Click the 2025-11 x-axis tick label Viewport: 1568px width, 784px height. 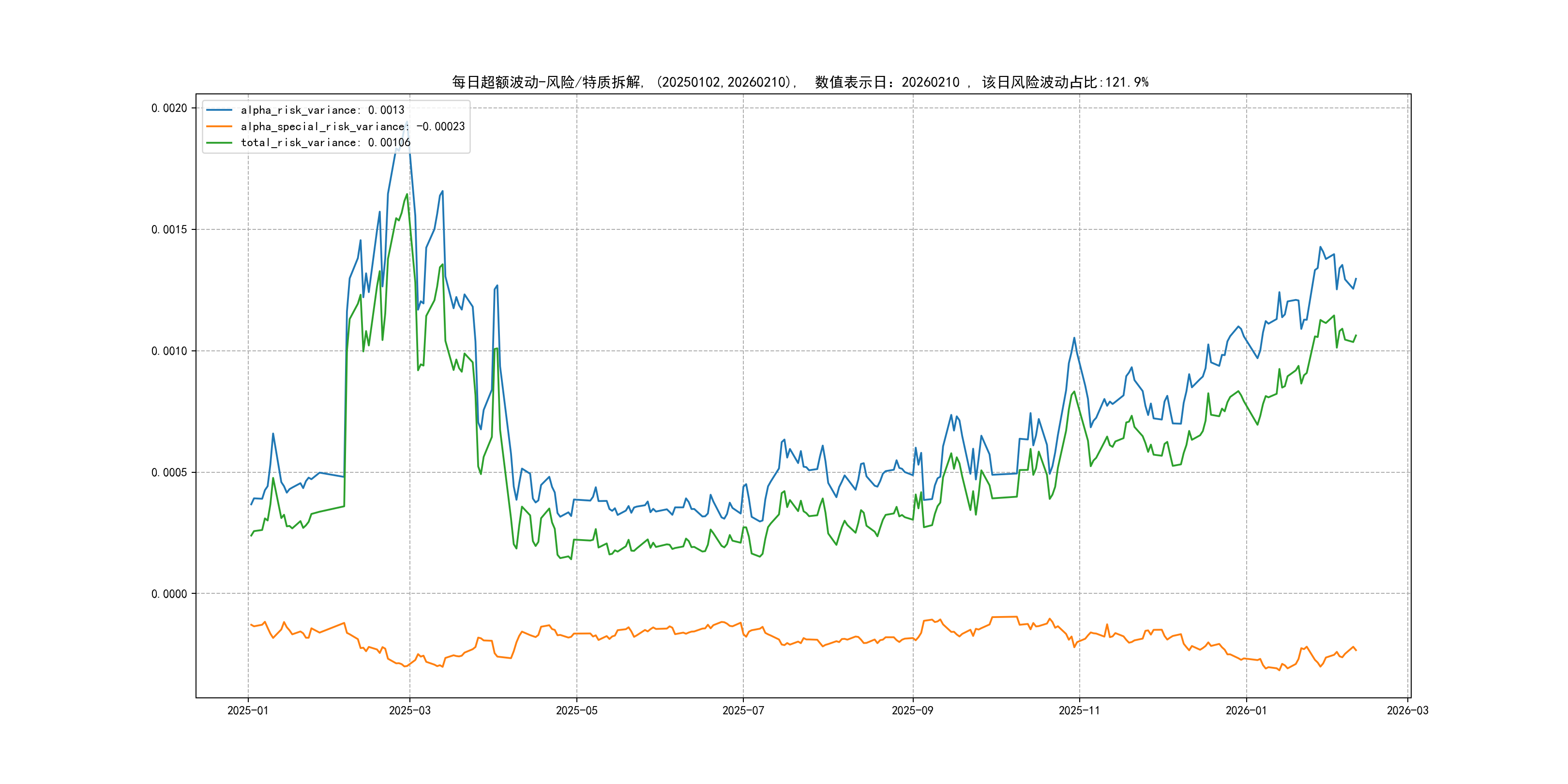pos(1079,710)
